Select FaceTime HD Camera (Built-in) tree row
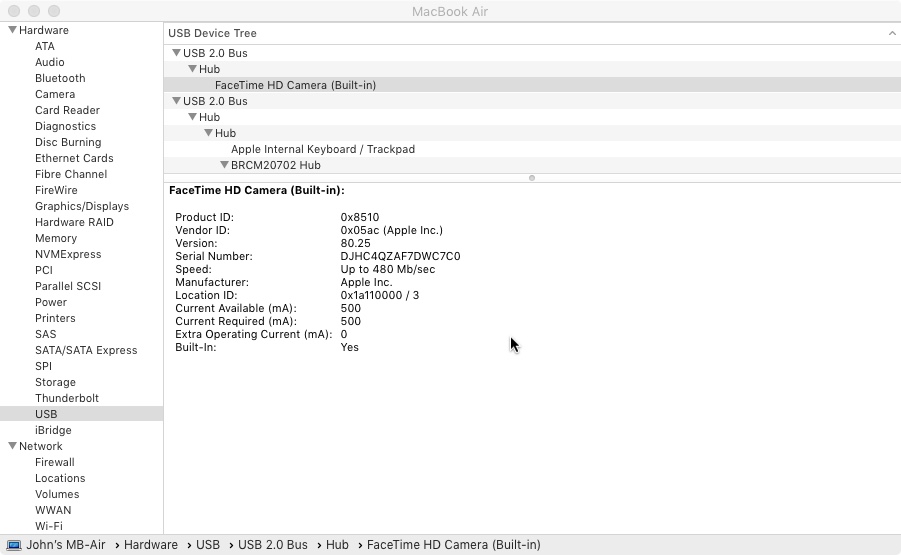 (532, 85)
